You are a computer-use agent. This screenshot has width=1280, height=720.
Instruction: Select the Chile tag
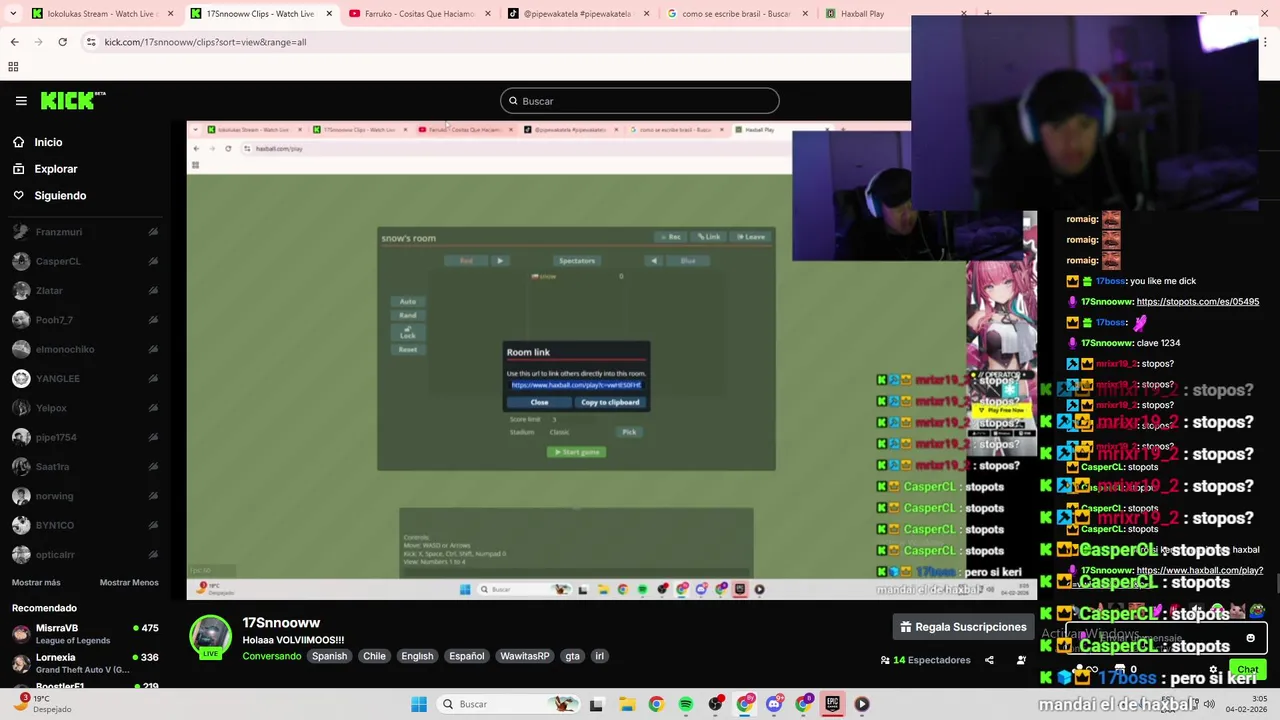(x=374, y=656)
